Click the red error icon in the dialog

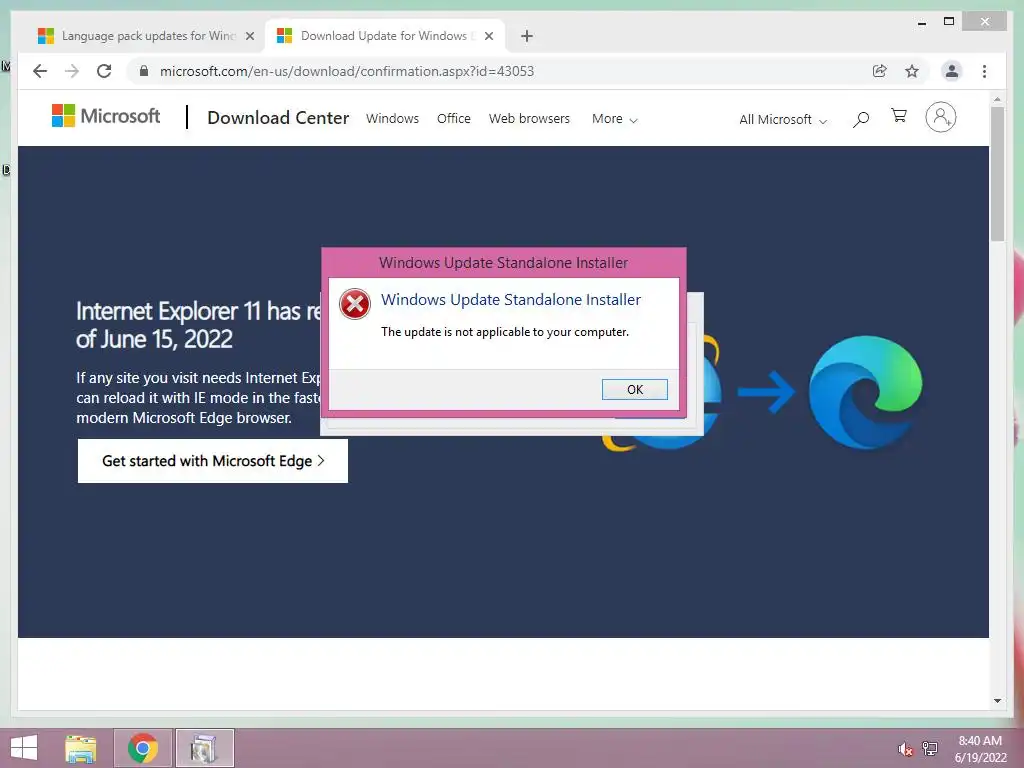pos(355,304)
